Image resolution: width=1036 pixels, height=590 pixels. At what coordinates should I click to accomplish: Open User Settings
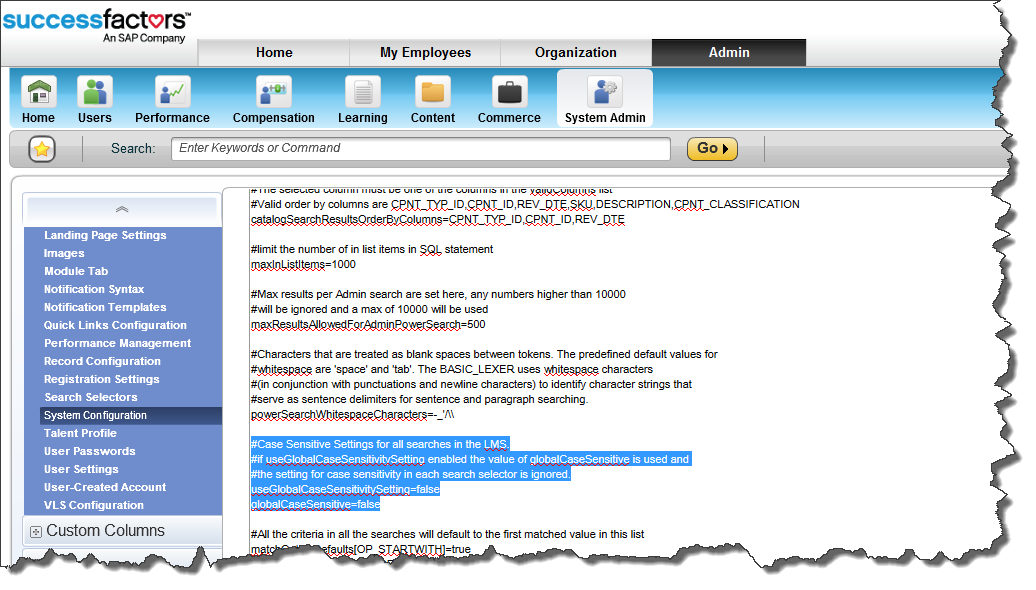(81, 469)
